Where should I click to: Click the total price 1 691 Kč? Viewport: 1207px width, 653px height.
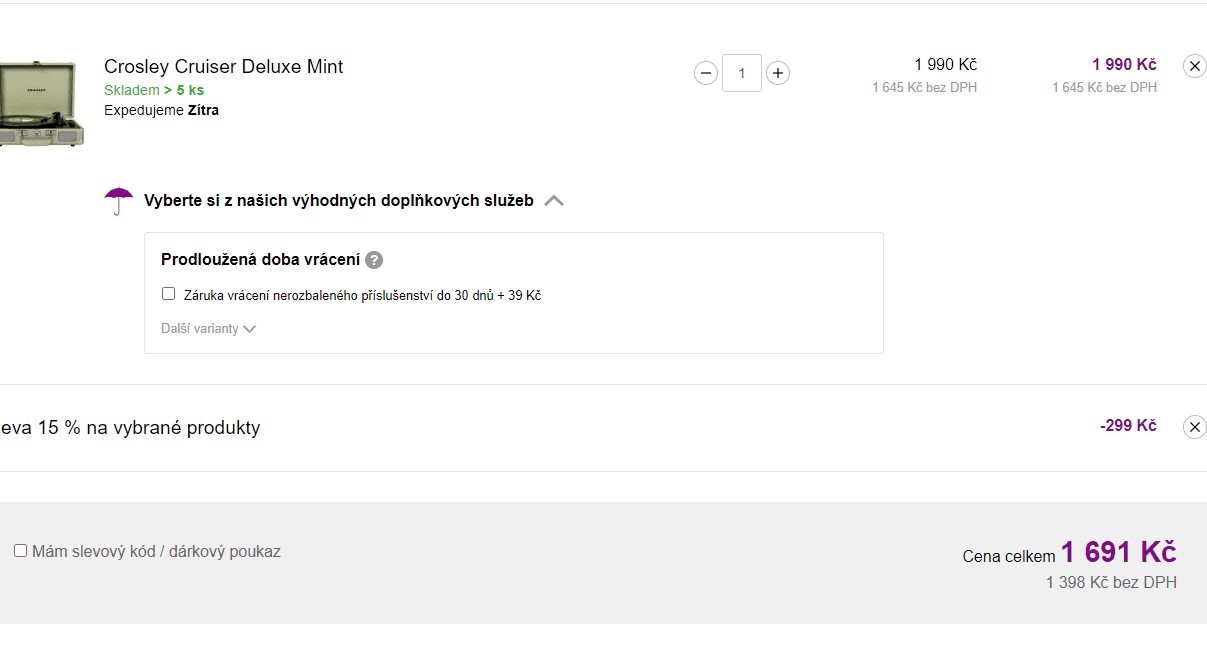1118,552
